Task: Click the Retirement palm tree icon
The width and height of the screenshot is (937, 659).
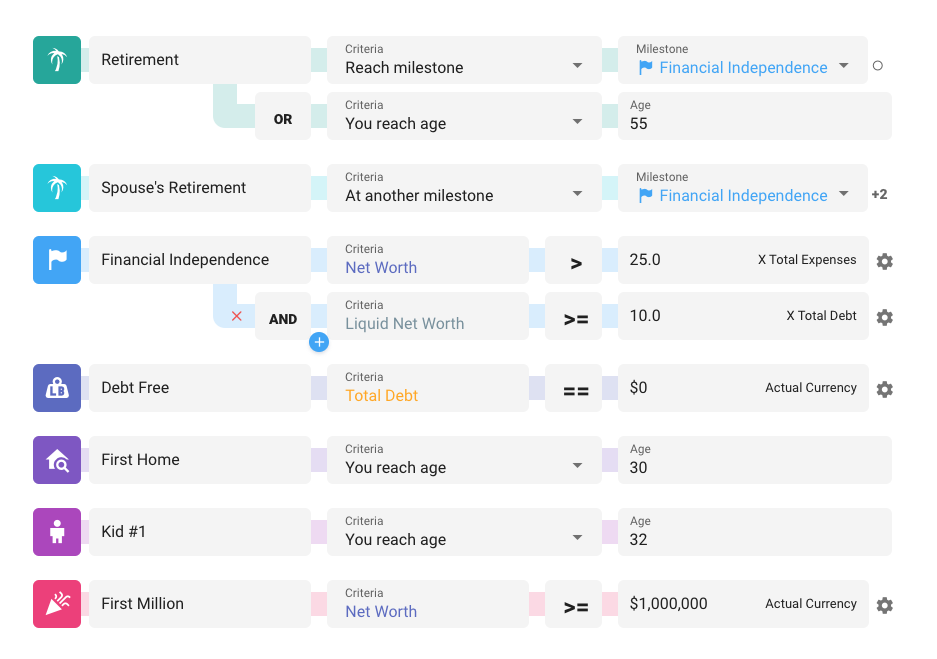Action: 57,60
